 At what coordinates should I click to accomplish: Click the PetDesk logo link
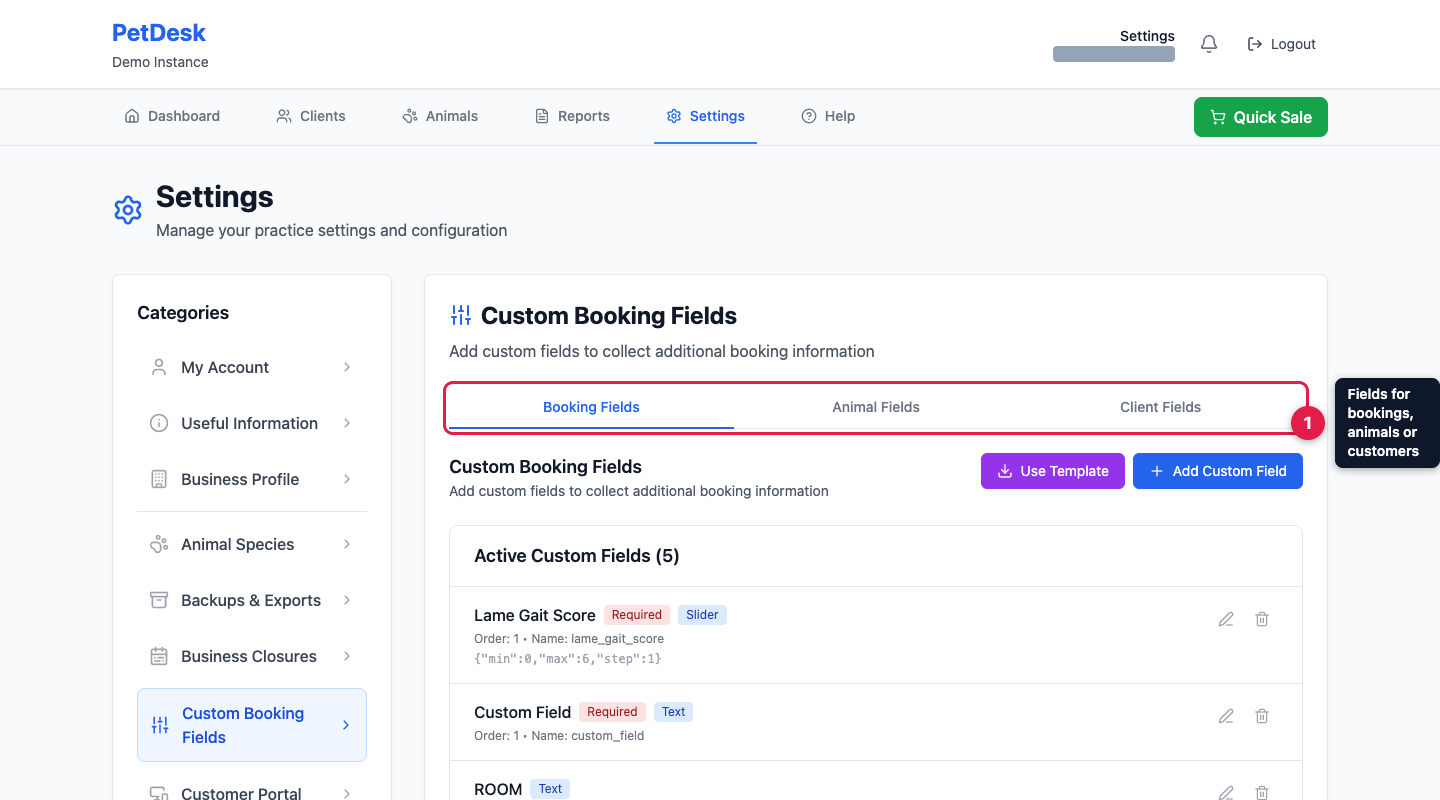tap(159, 32)
